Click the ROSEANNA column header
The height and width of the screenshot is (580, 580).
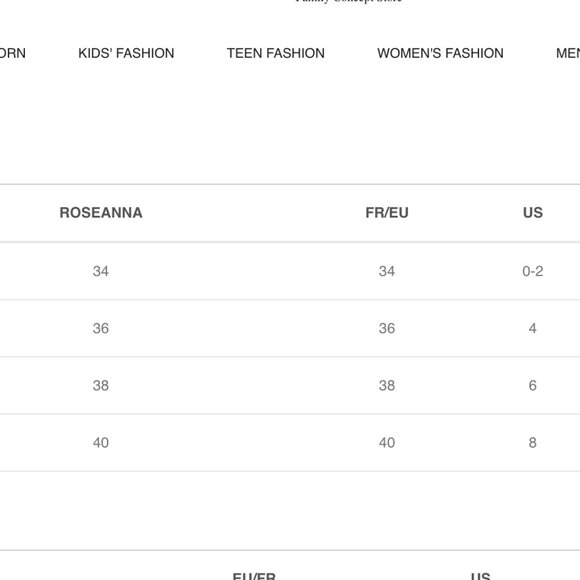pos(101,213)
